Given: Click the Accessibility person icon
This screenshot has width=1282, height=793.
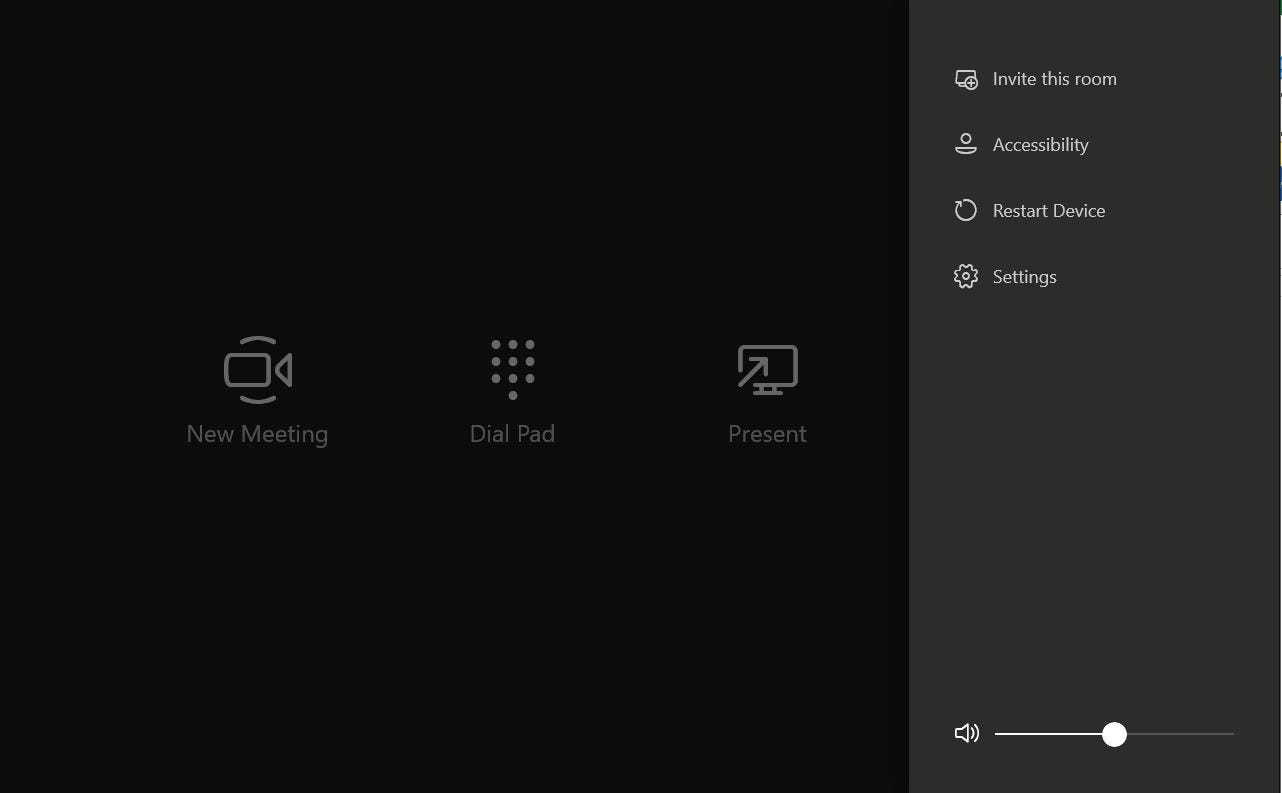Looking at the screenshot, I should pos(965,144).
